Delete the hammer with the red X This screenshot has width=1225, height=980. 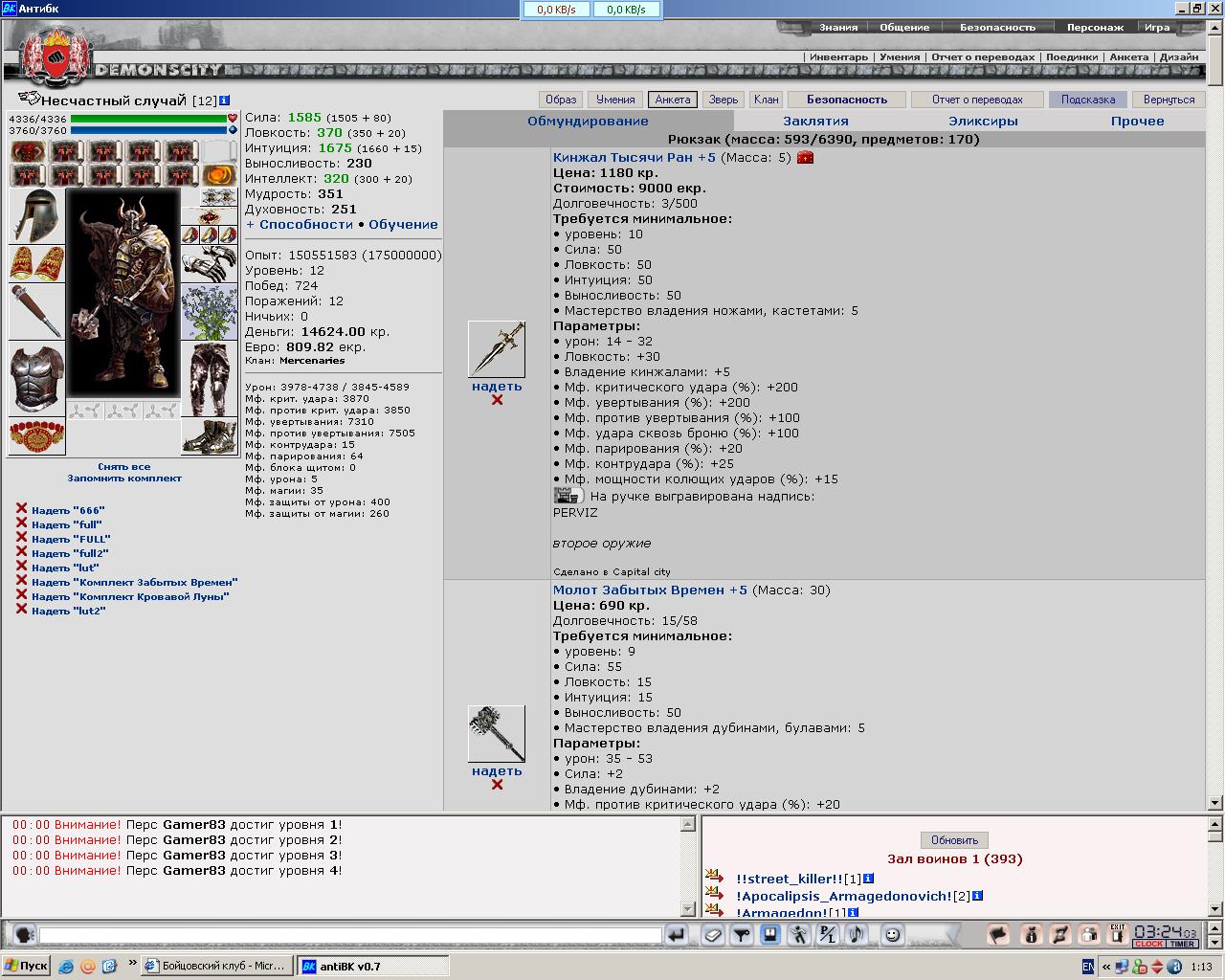coord(497,785)
